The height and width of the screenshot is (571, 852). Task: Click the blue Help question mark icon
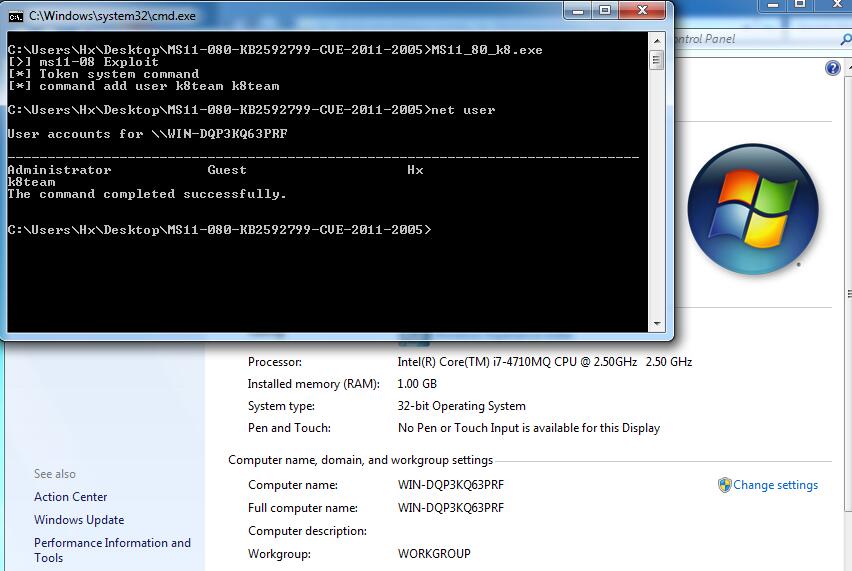833,68
